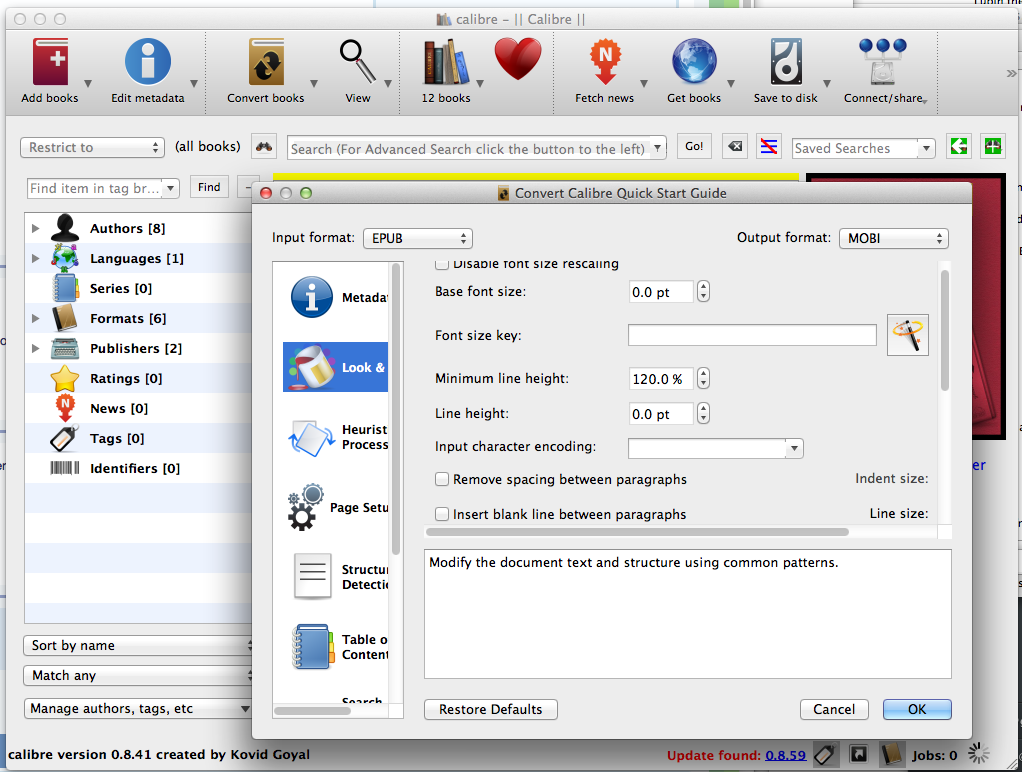The height and width of the screenshot is (772, 1022).
Task: Open advanced search binoculars icon
Action: point(264,147)
